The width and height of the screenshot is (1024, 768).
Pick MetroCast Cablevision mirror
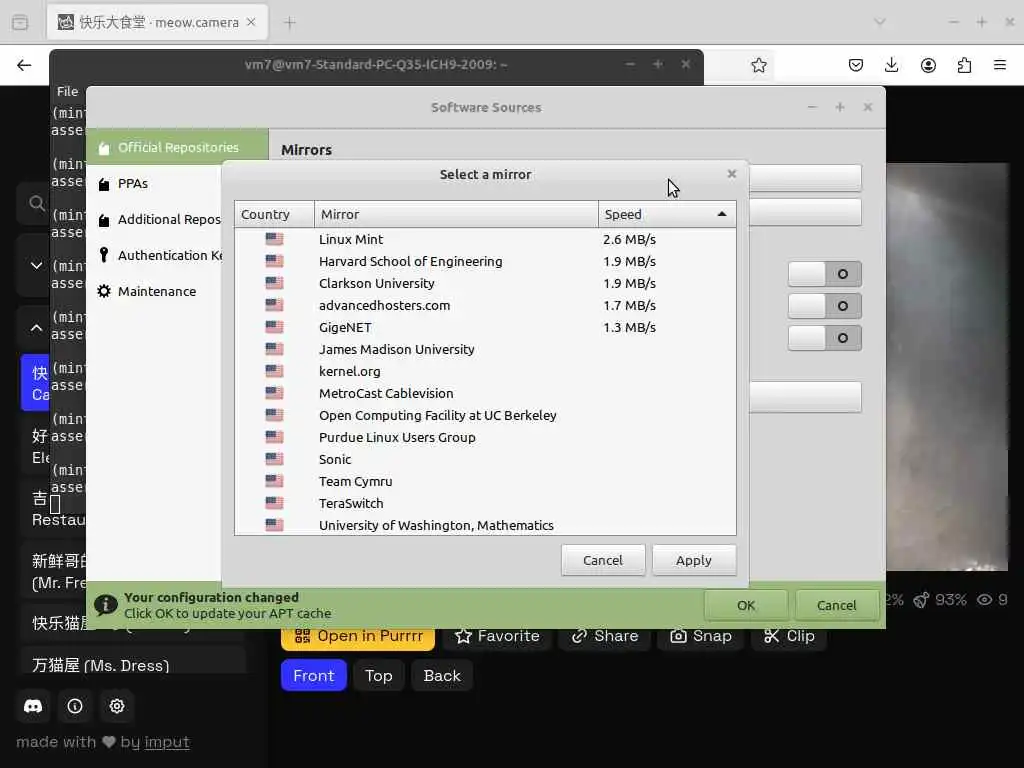point(485,393)
